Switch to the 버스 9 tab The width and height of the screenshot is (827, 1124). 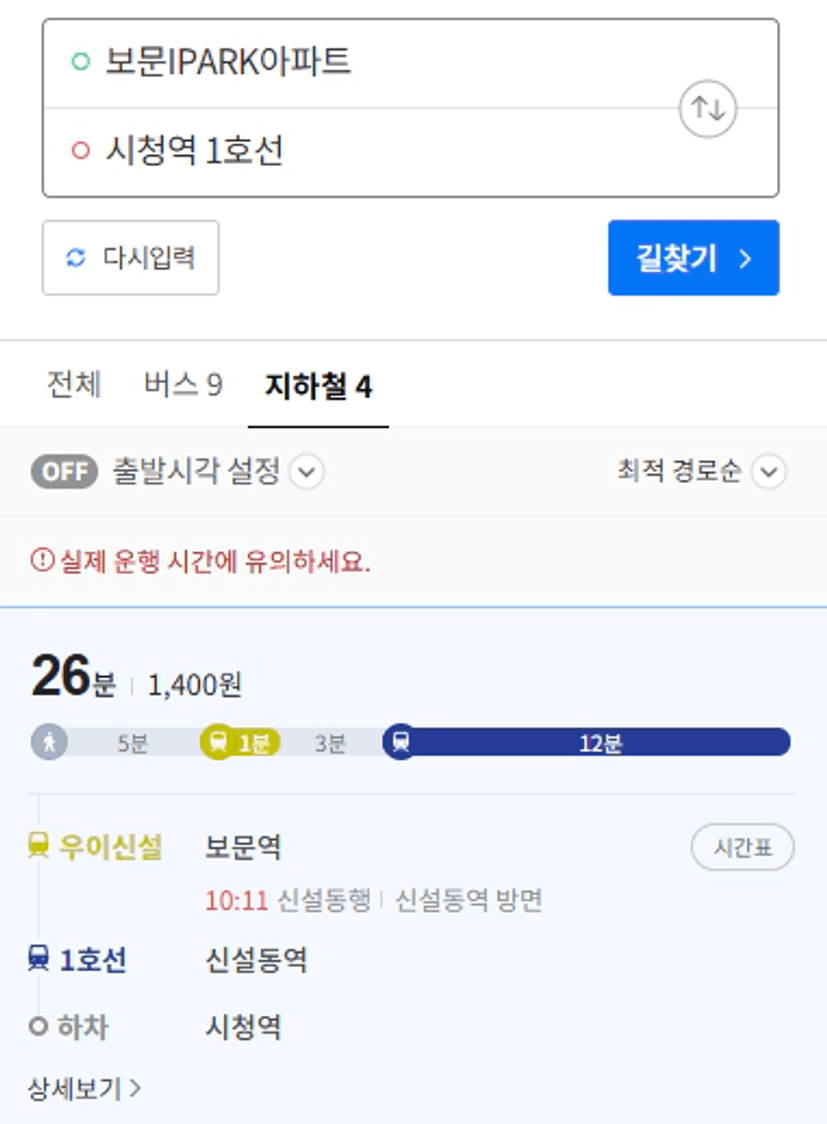[183, 385]
